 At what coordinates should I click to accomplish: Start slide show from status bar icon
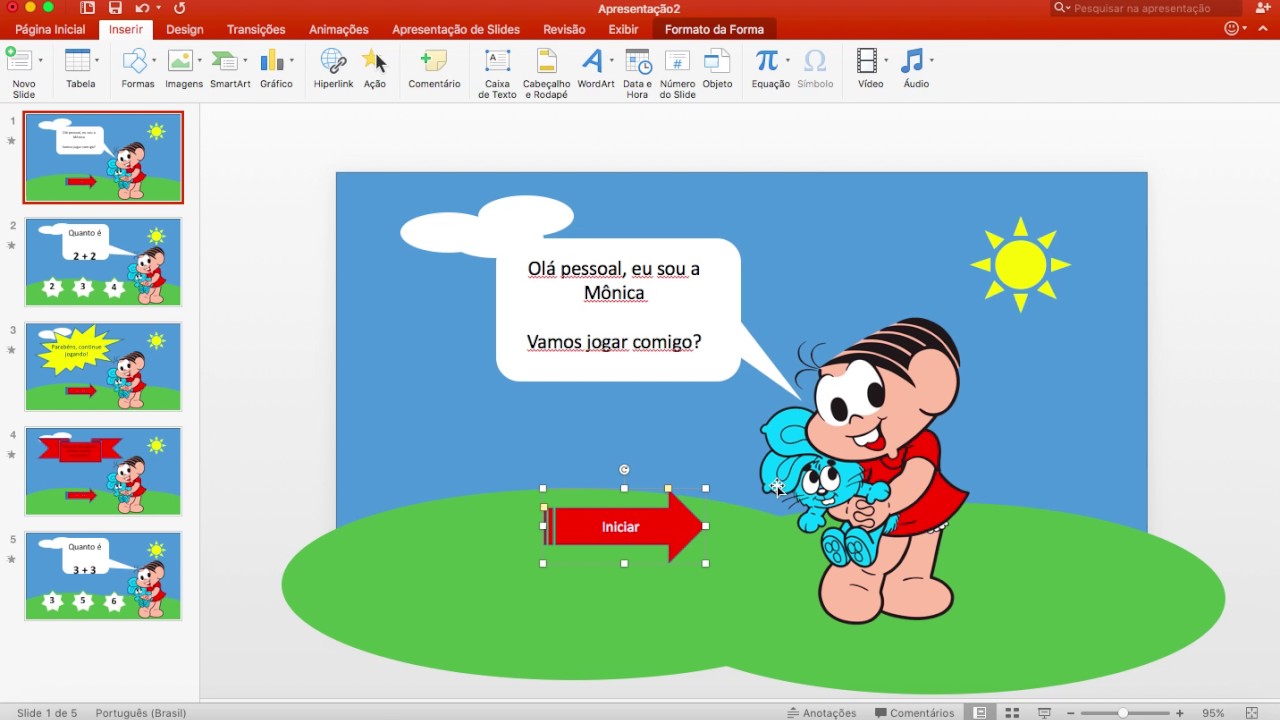1044,713
